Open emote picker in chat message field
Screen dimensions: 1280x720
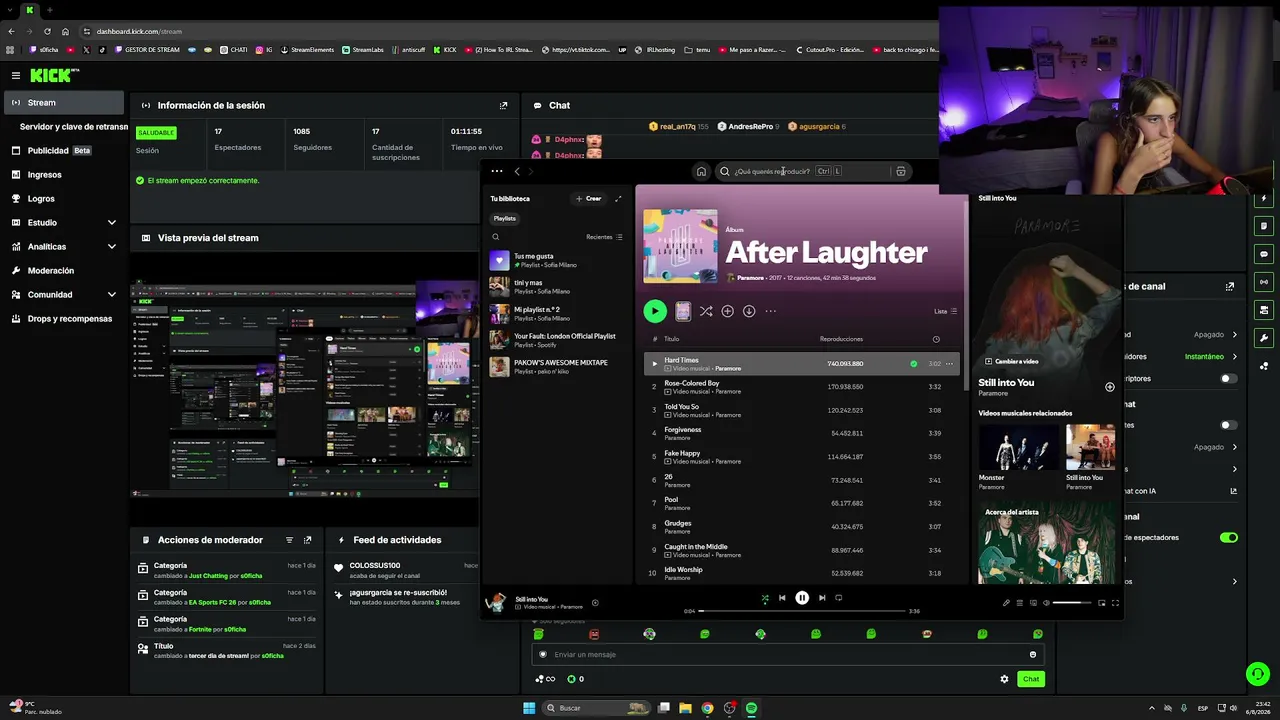[x=1033, y=654]
